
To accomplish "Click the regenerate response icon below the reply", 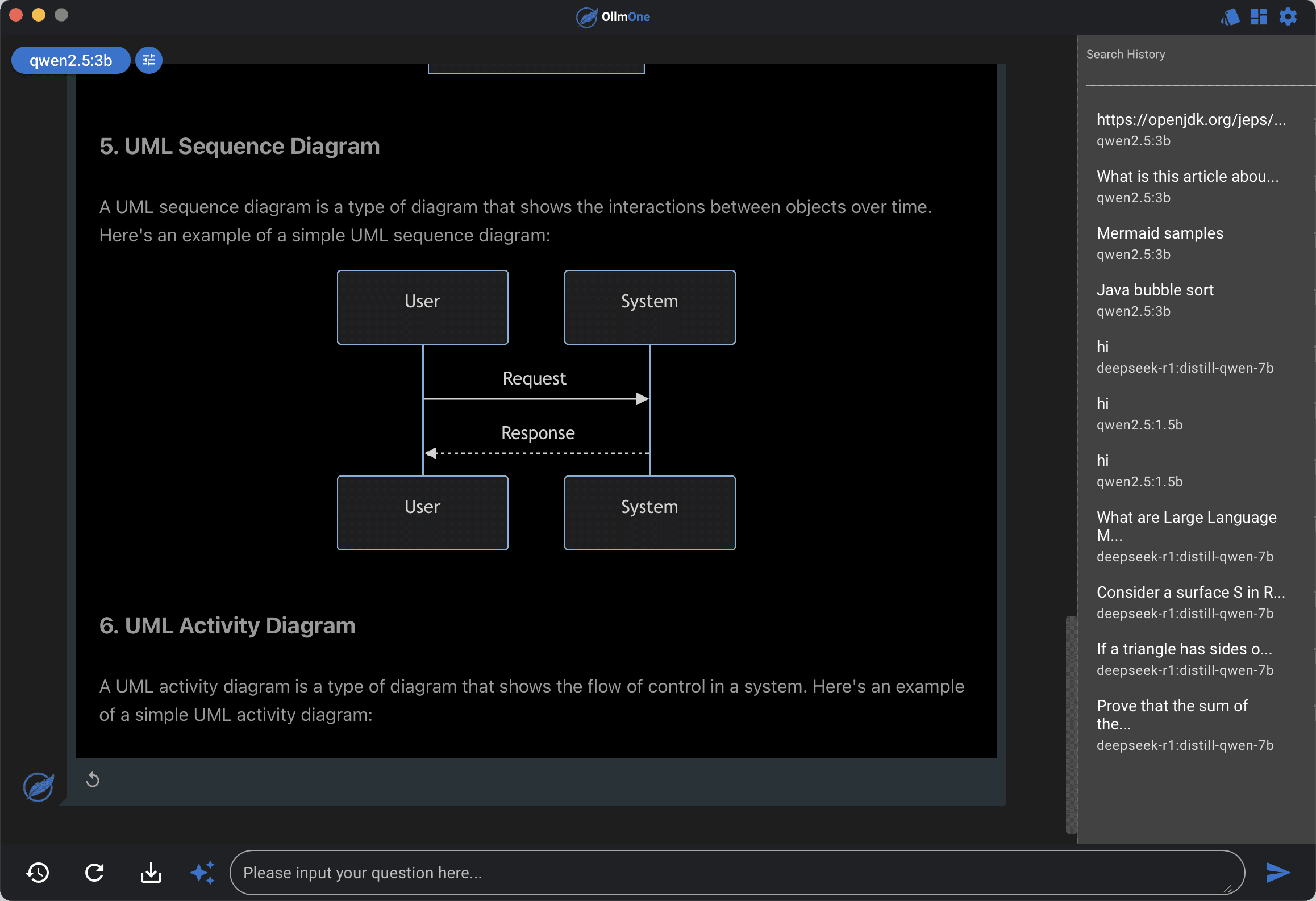I will pos(93,780).
